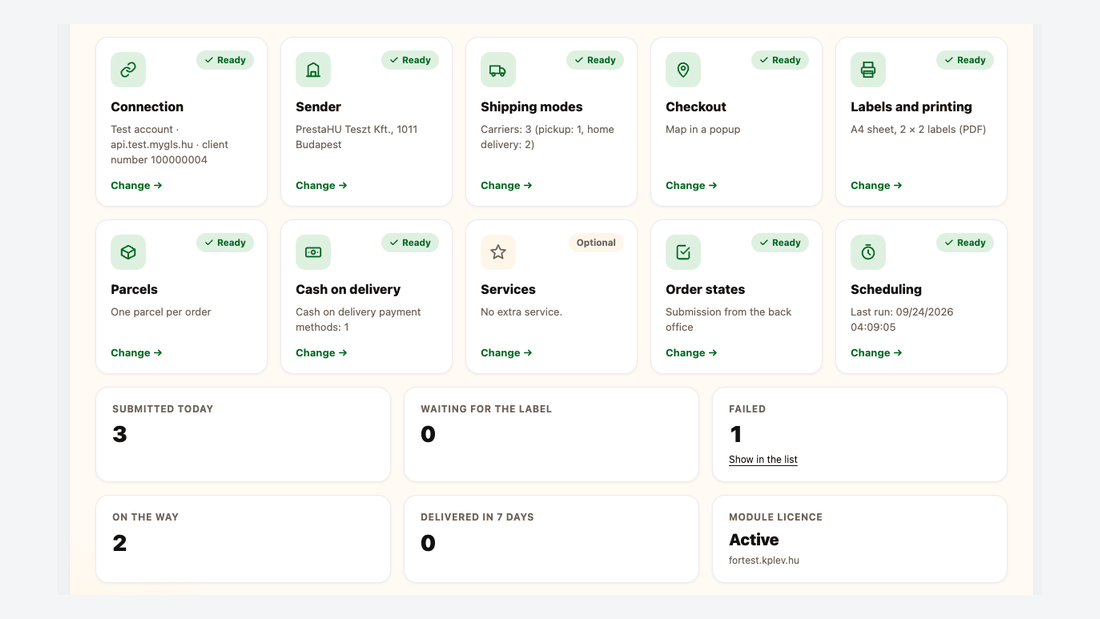The width and height of the screenshot is (1100, 619).
Task: Click the Waiting for the Label value 0
Action: tap(428, 434)
